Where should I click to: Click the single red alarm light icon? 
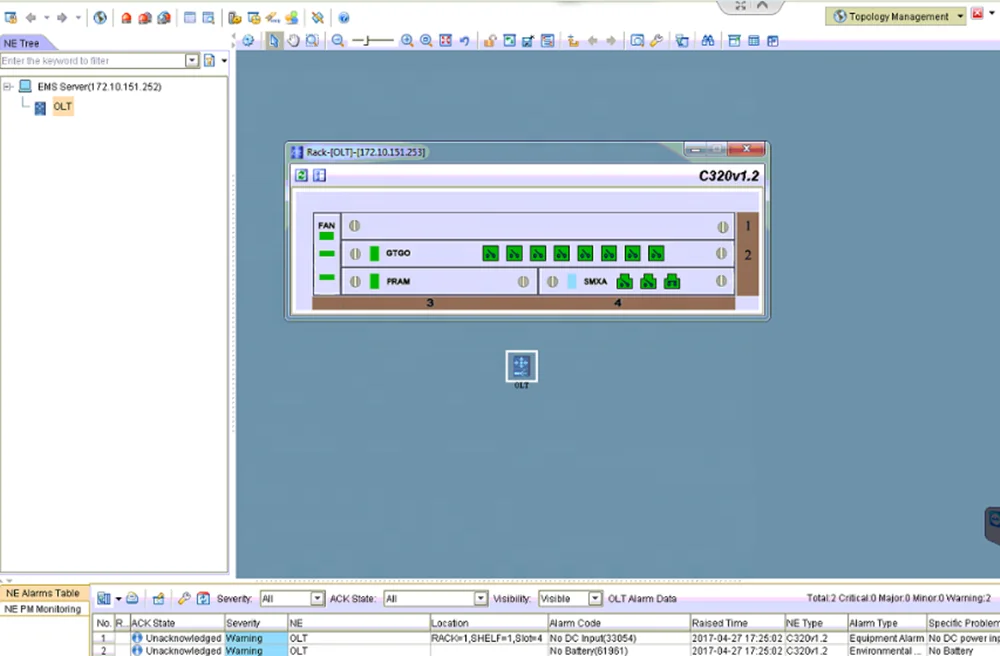point(126,18)
